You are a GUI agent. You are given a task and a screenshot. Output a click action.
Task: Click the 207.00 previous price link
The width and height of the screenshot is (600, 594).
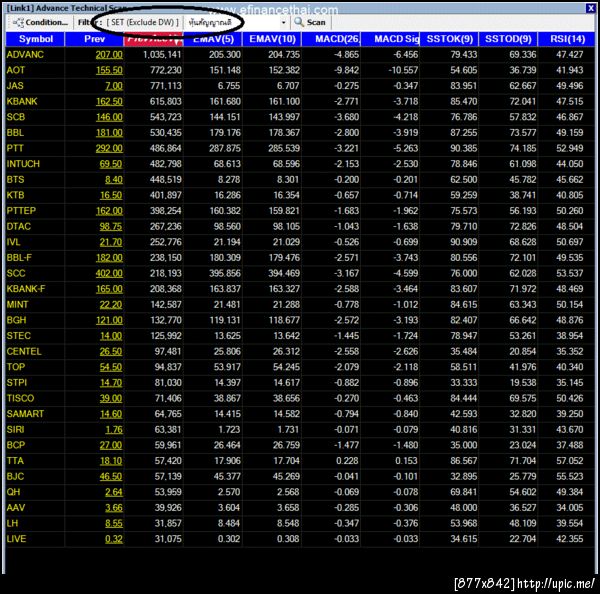(109, 55)
